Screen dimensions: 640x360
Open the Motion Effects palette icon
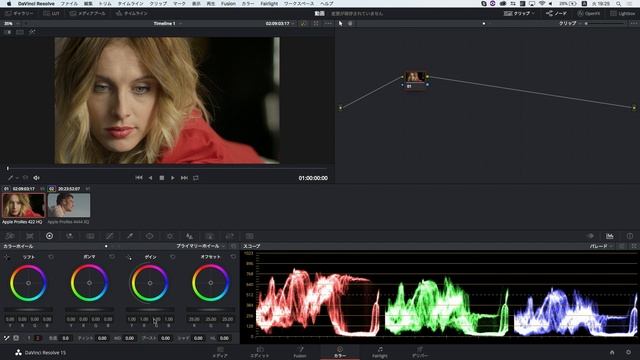coord(90,236)
